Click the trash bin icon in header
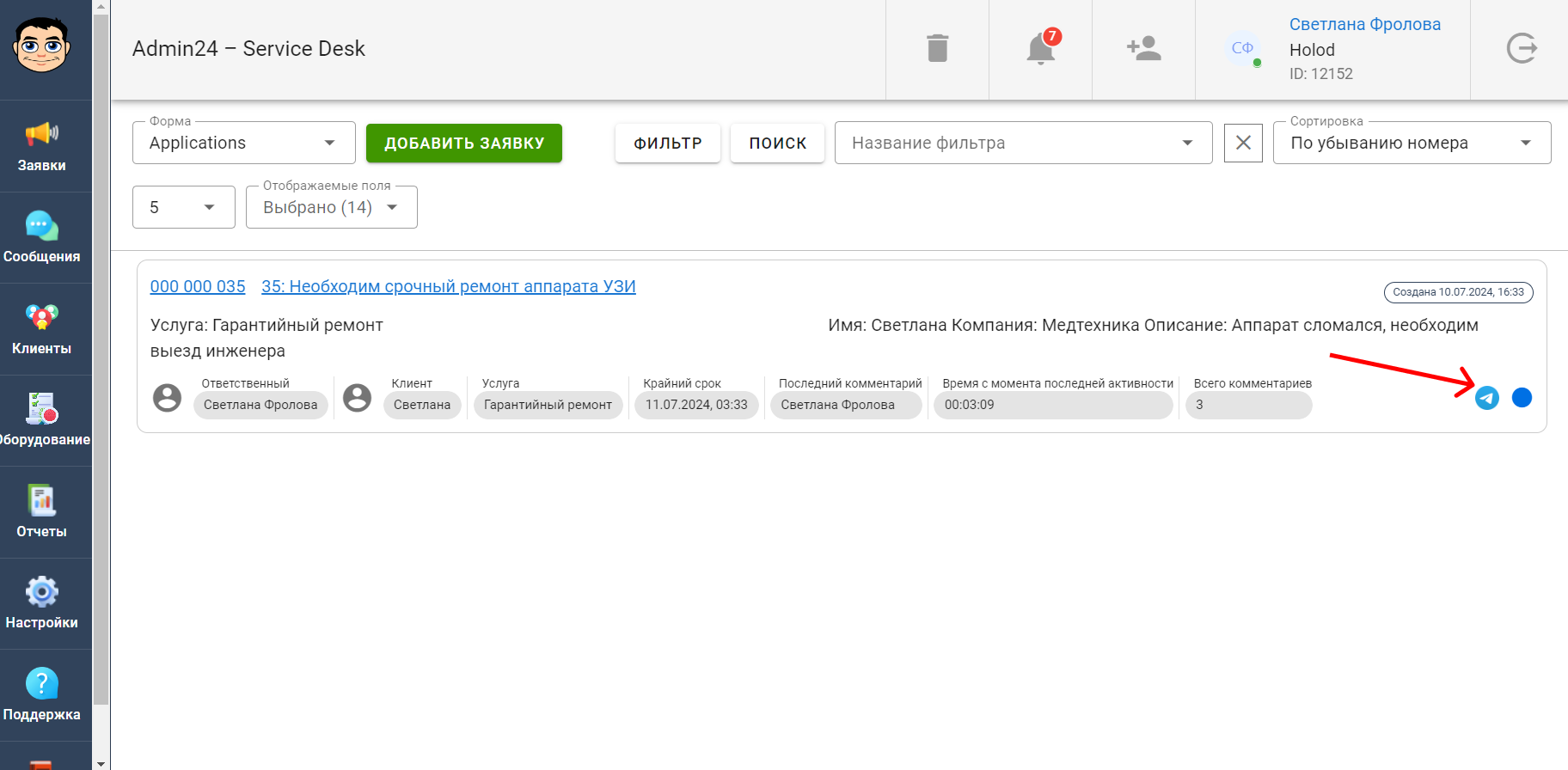The height and width of the screenshot is (770, 1568). pos(937,48)
